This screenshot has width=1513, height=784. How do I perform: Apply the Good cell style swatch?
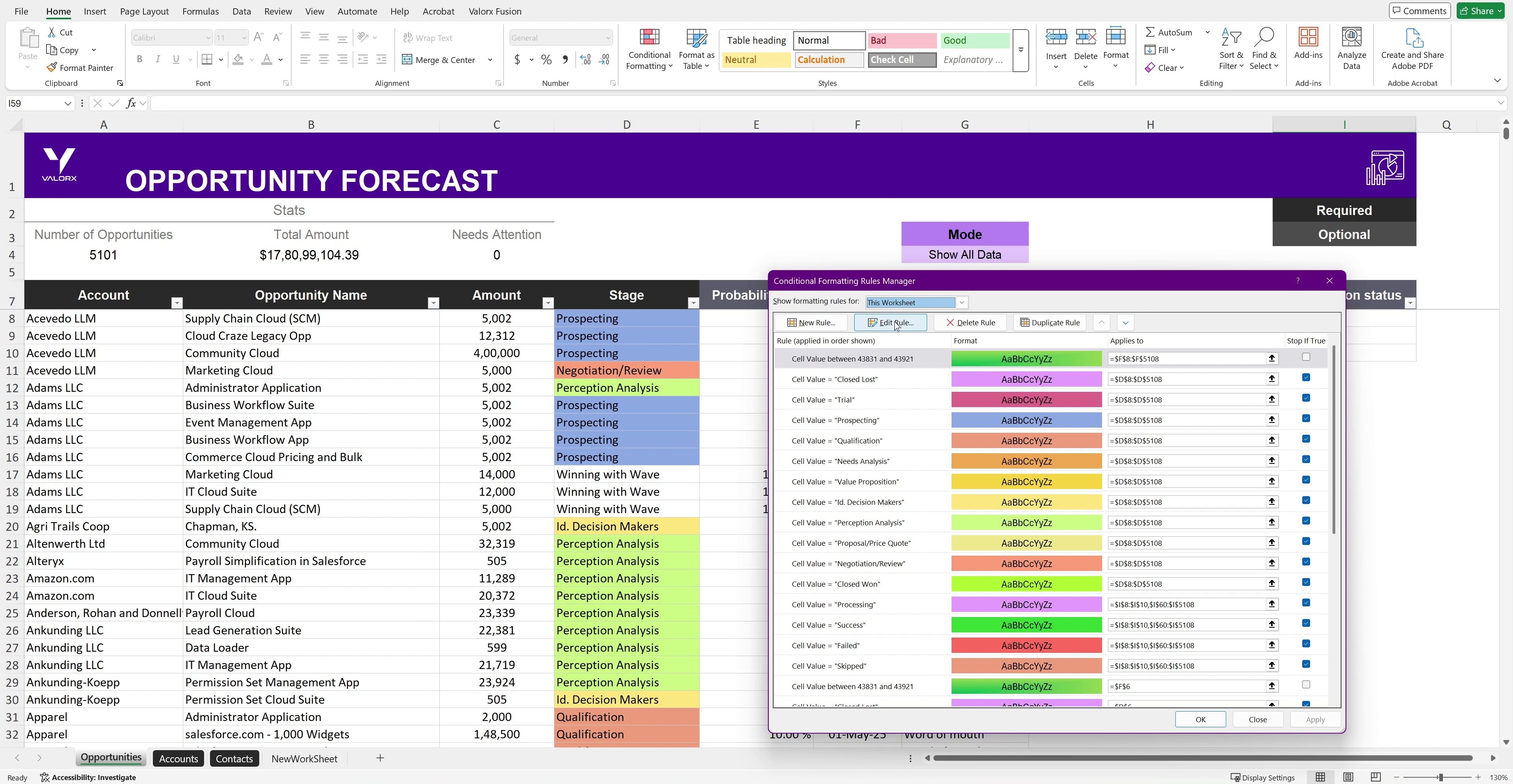[974, 41]
